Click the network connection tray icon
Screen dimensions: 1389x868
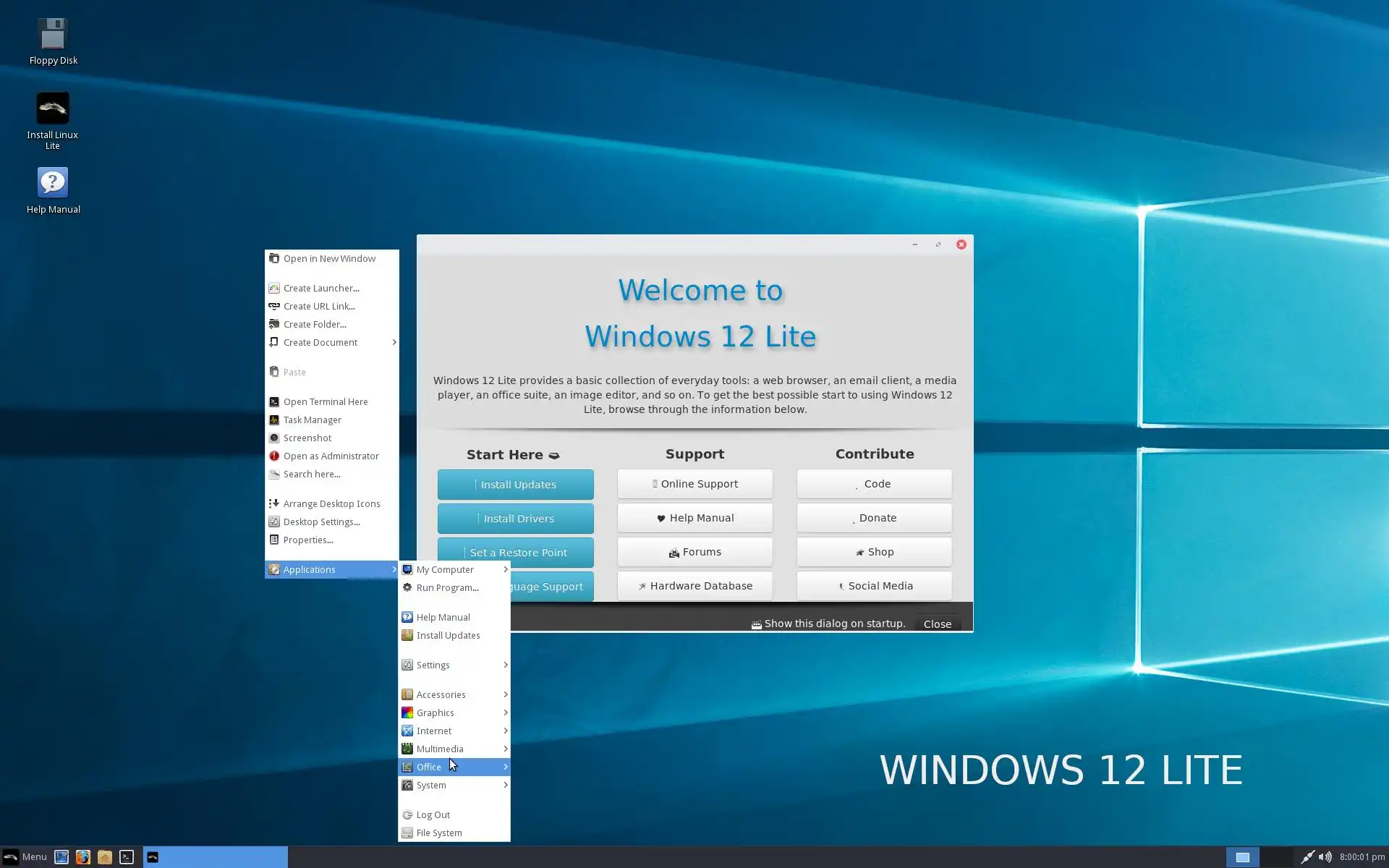pyautogui.click(x=1307, y=857)
